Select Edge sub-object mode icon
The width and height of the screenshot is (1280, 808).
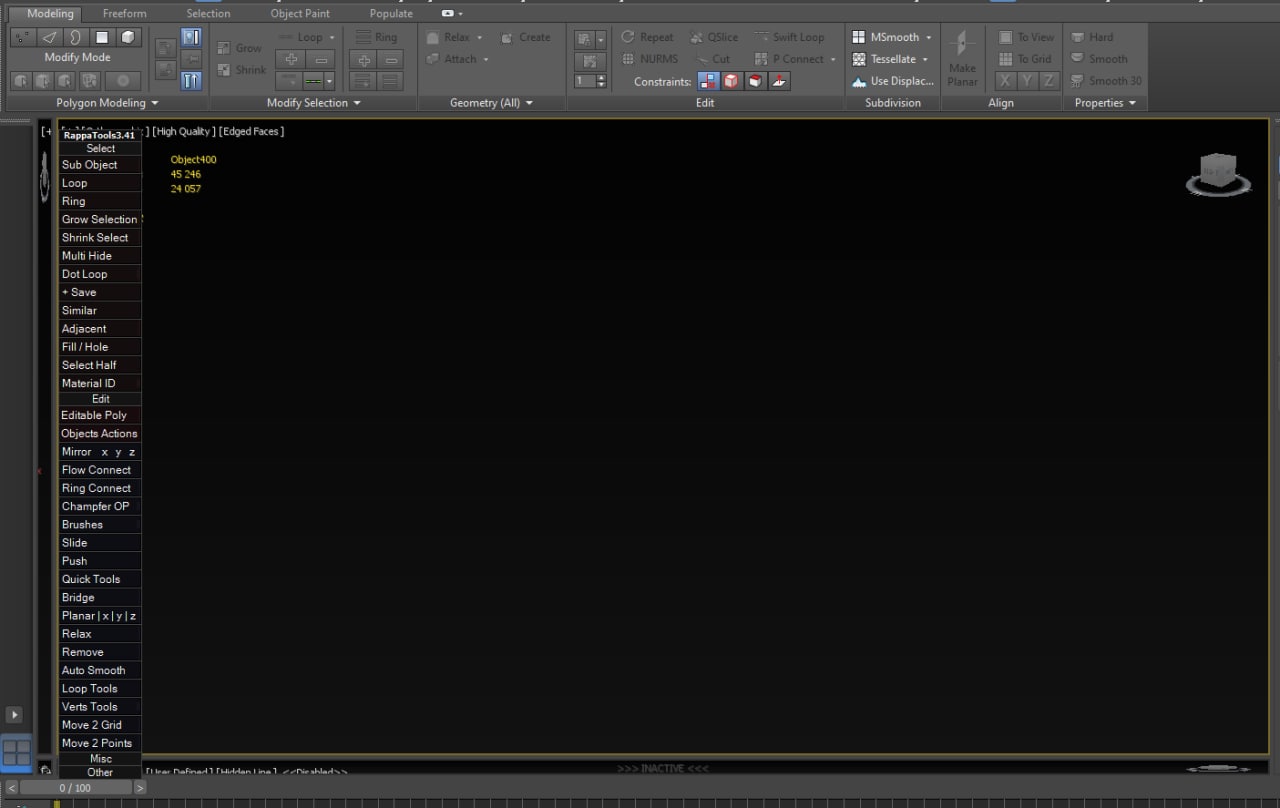(x=48, y=37)
